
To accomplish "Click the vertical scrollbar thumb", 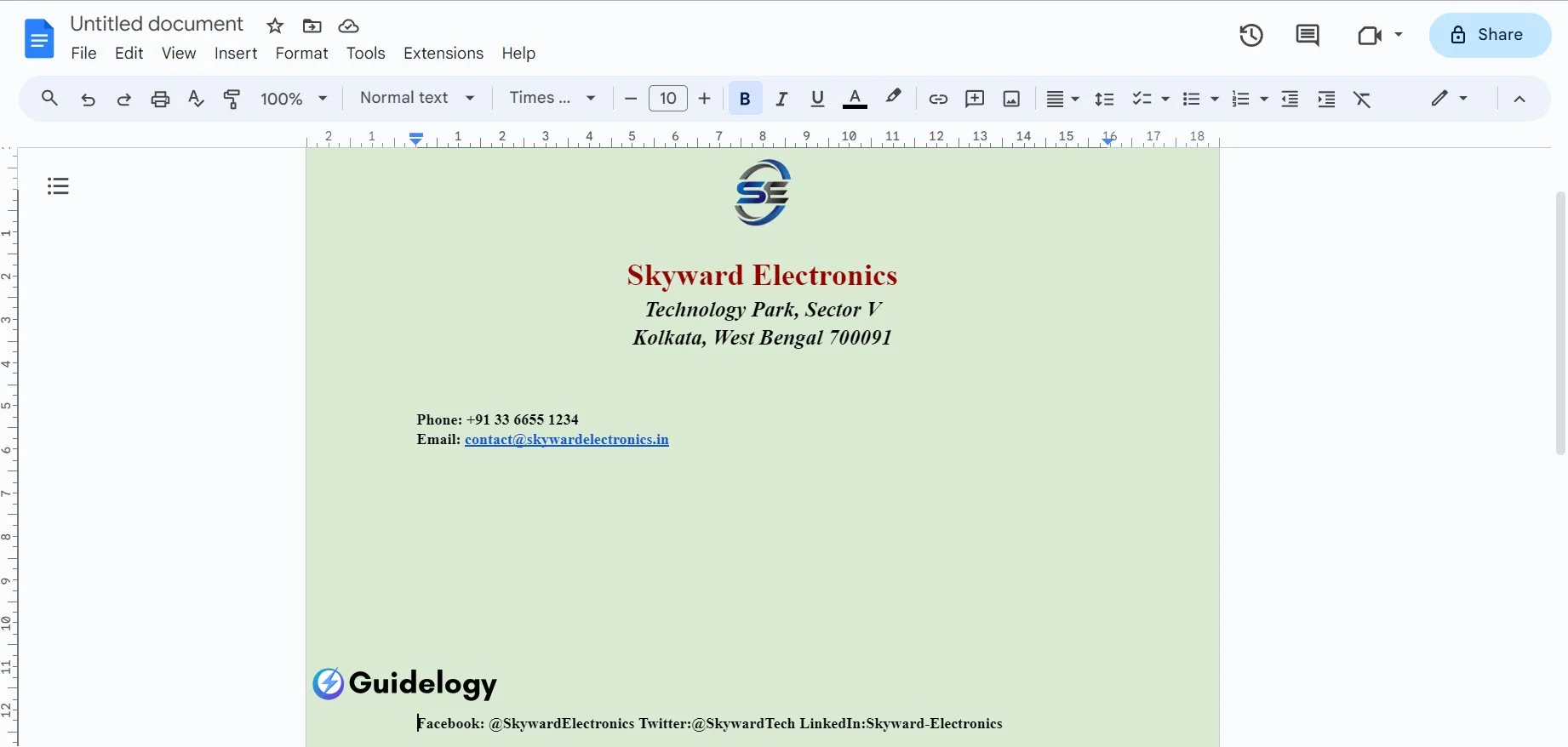I will [1559, 323].
